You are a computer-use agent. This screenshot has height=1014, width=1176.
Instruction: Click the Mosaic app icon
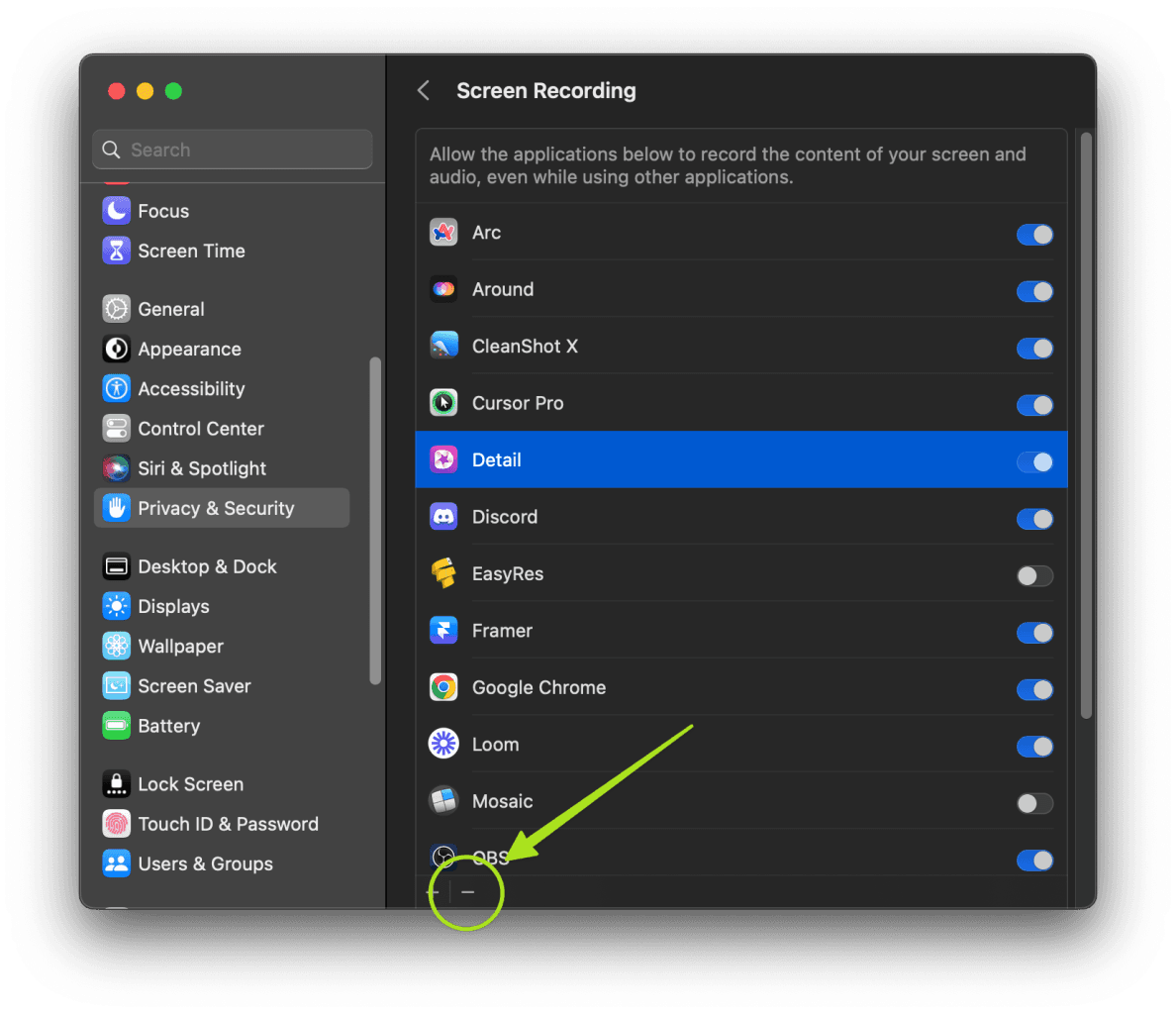(443, 801)
